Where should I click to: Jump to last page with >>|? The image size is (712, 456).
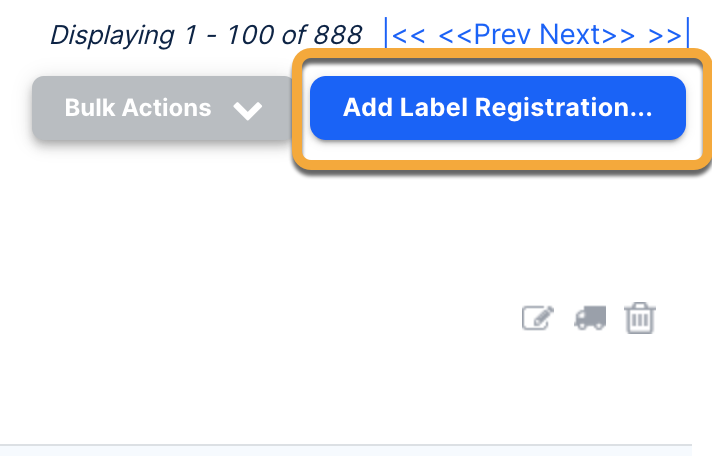point(668,35)
